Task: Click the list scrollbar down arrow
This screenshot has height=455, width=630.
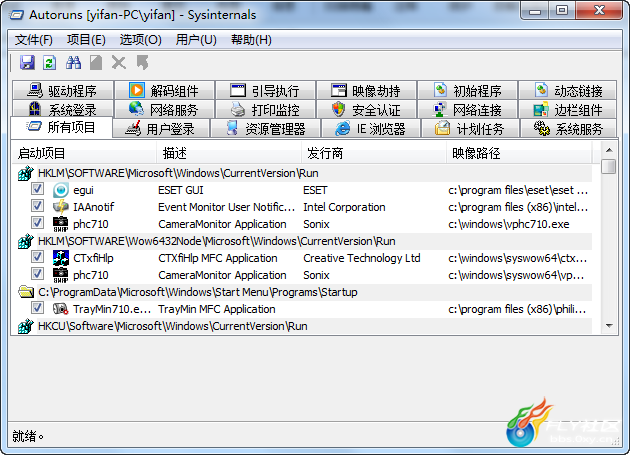Action: pos(609,326)
